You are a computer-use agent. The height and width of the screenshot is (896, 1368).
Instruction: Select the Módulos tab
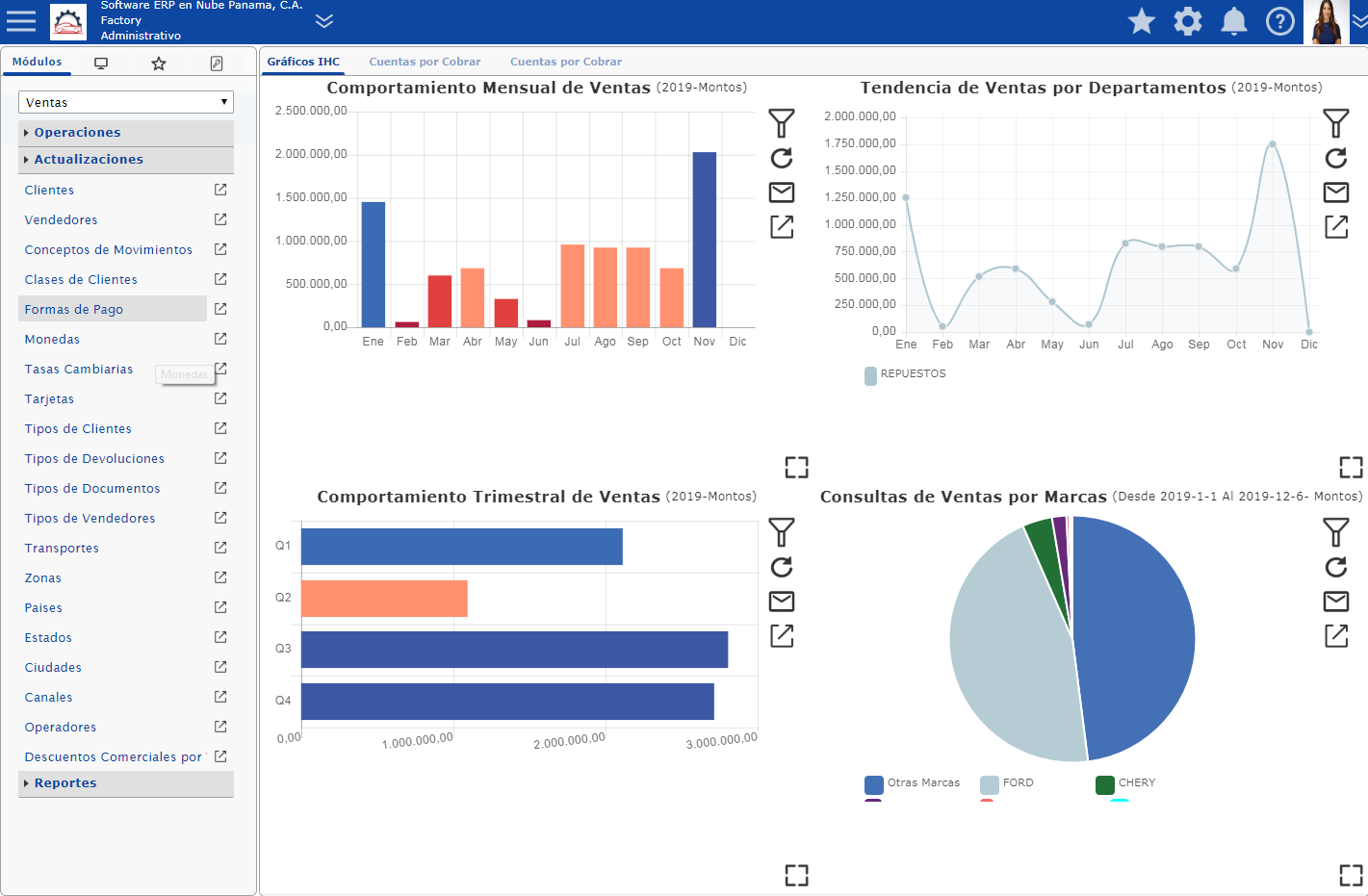point(37,62)
